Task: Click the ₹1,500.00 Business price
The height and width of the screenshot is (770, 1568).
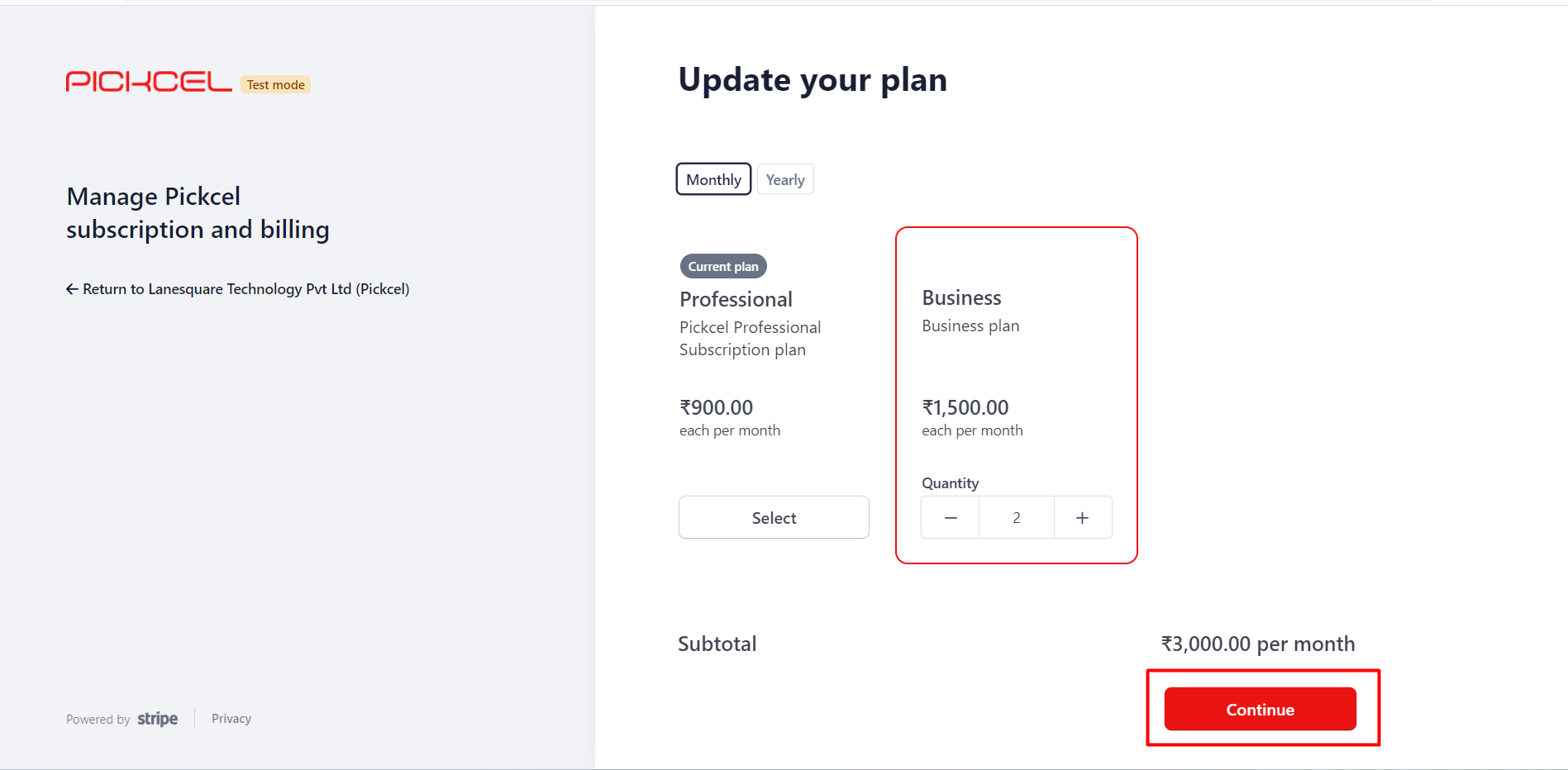Action: 965,408
